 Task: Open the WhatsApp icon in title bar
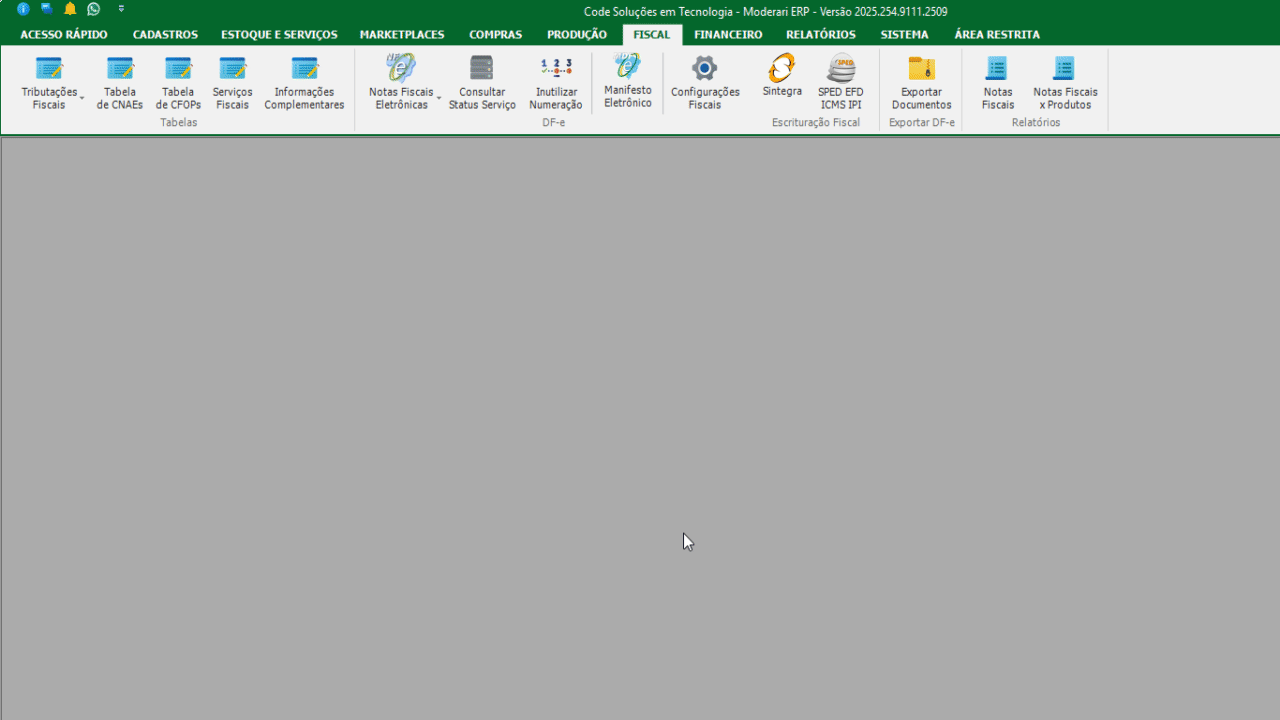coord(94,9)
